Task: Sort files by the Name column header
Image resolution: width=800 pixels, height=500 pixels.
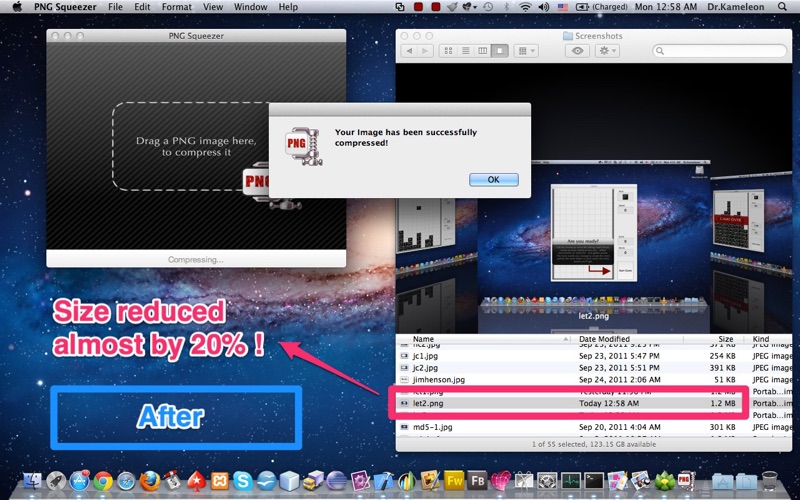Action: click(484, 339)
